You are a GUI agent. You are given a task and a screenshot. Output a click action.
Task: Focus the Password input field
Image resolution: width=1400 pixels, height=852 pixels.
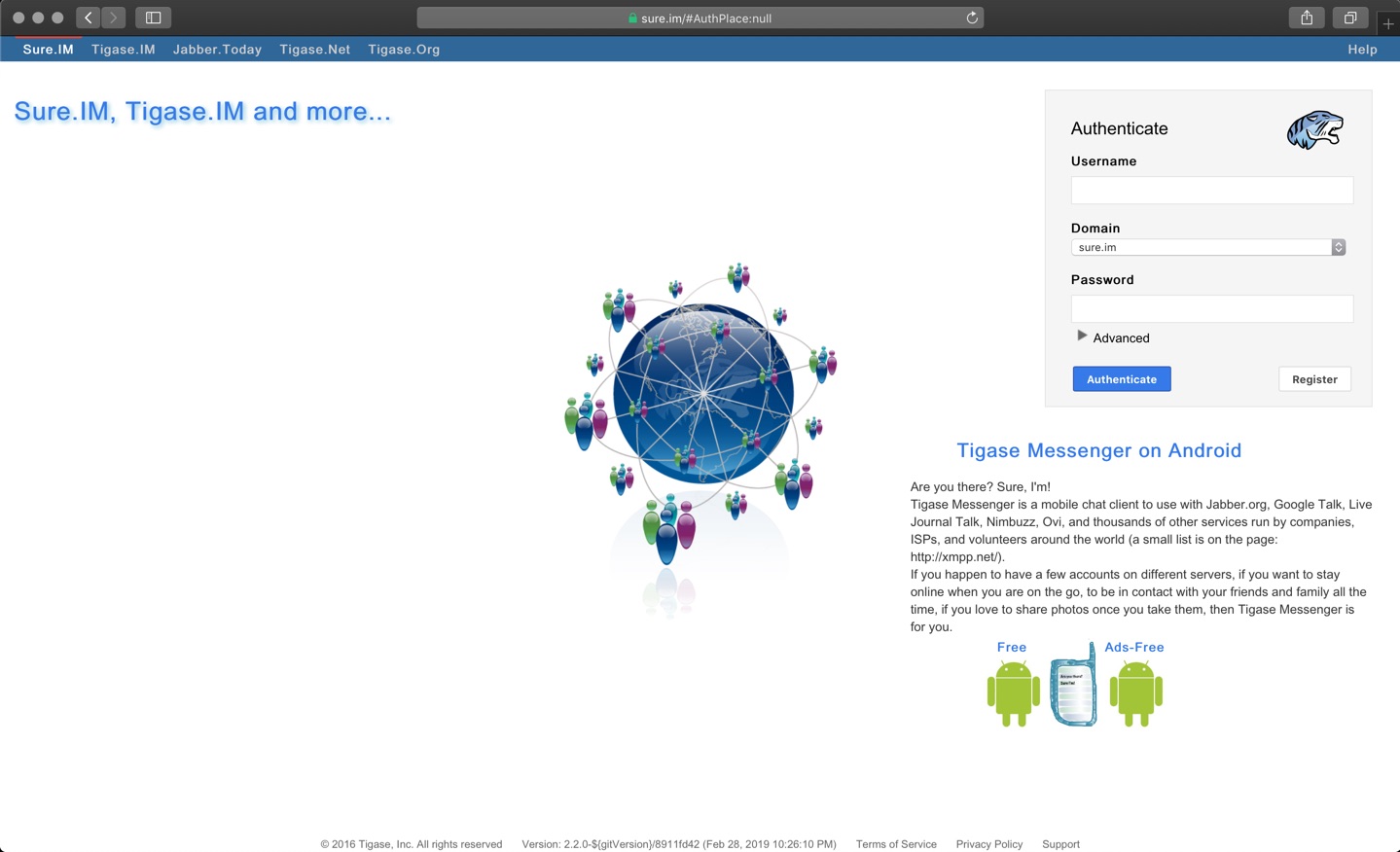[1211, 308]
